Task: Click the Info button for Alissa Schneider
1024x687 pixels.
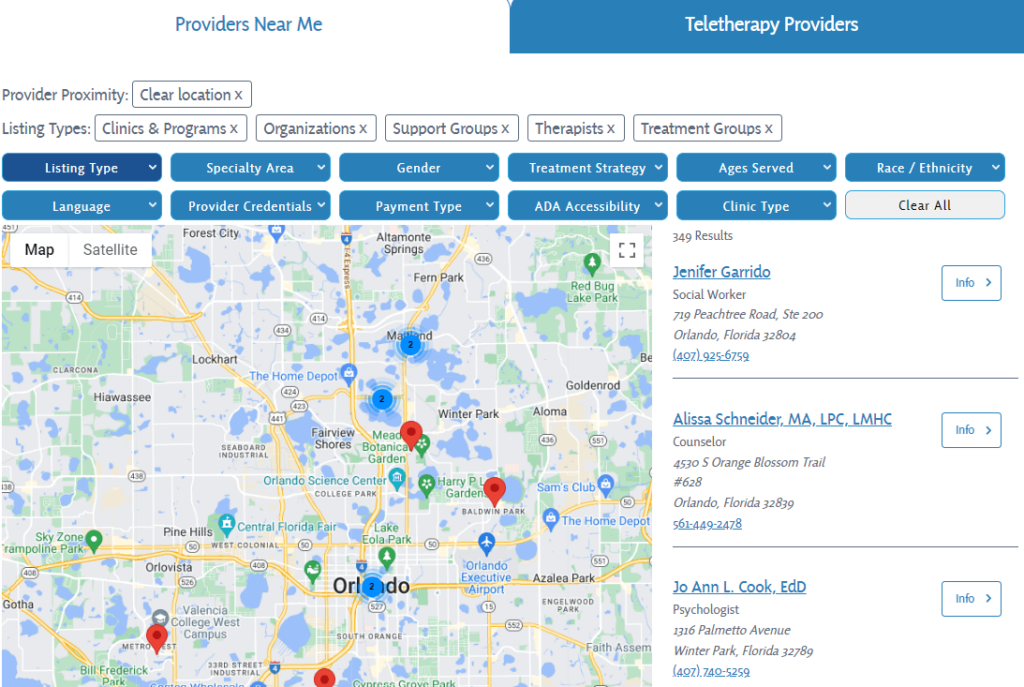Action: coord(971,430)
